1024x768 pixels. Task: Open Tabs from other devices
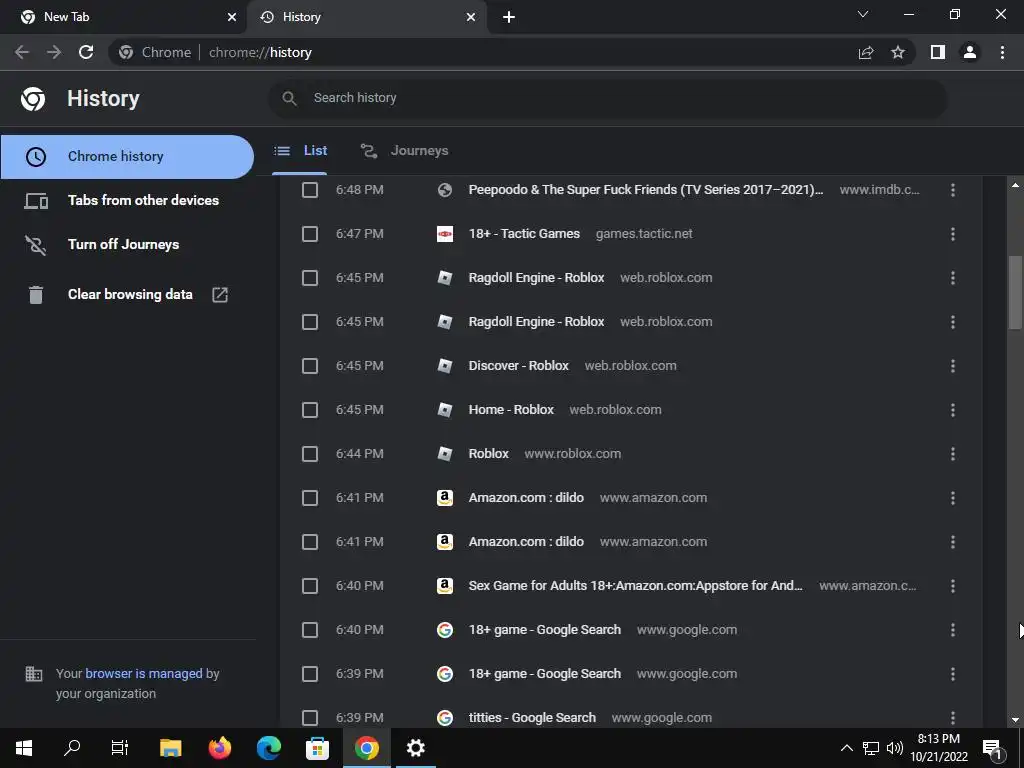click(127, 200)
